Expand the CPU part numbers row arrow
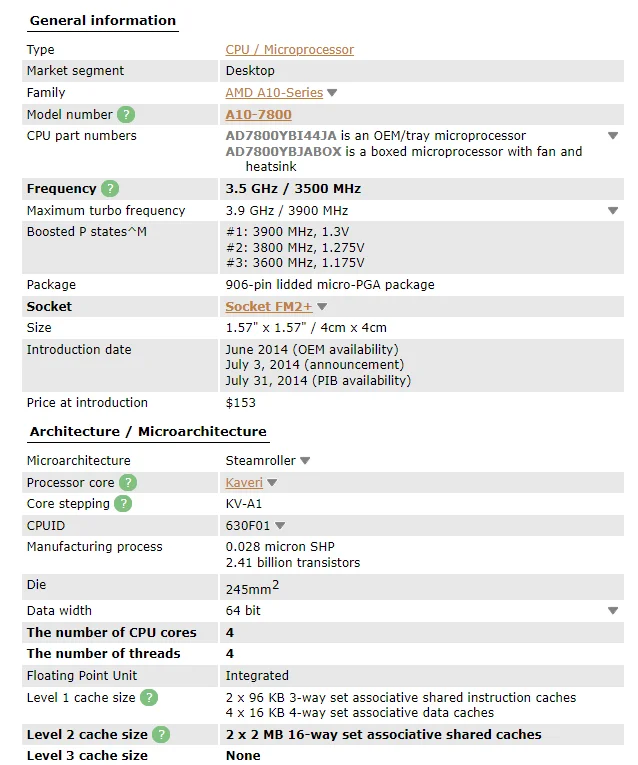 (x=613, y=136)
